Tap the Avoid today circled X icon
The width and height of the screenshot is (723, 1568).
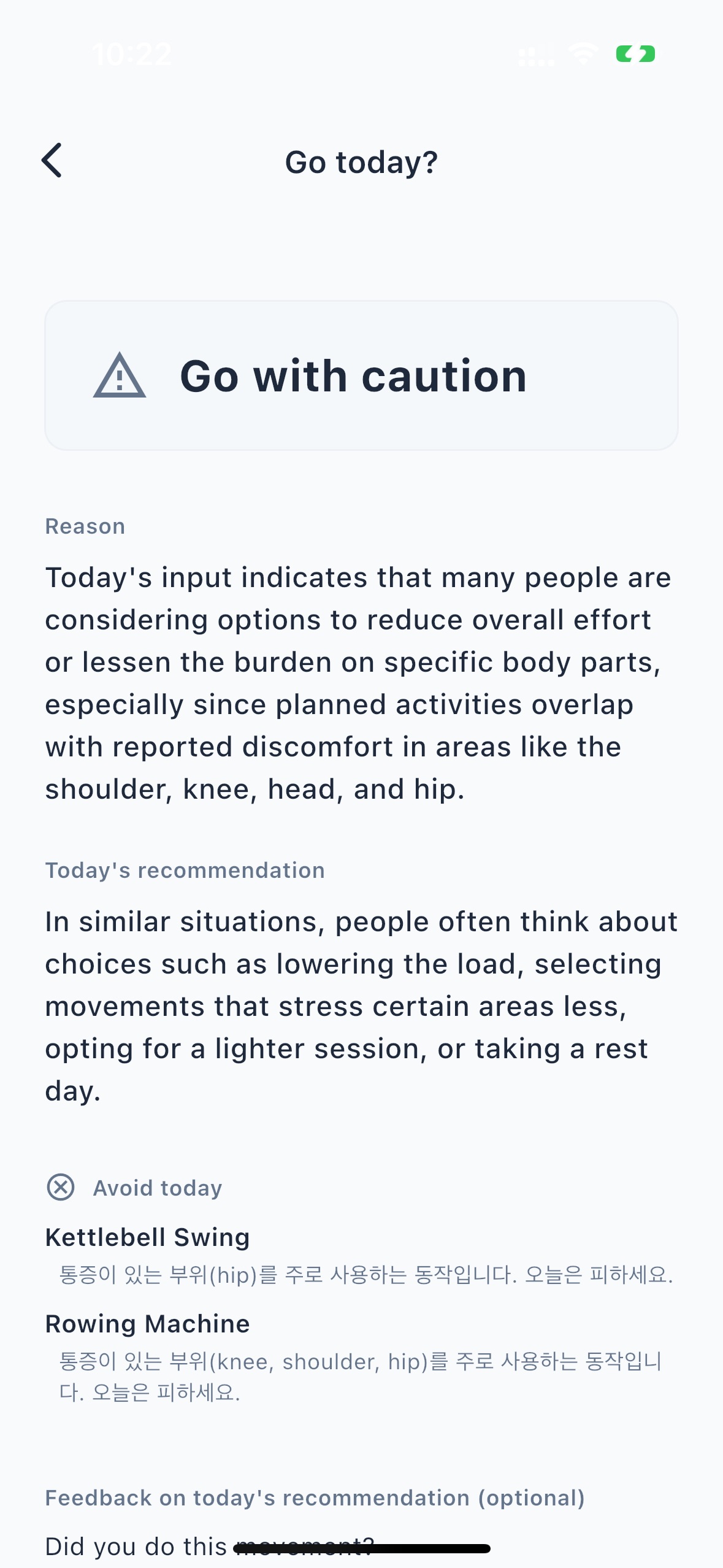coord(60,1186)
